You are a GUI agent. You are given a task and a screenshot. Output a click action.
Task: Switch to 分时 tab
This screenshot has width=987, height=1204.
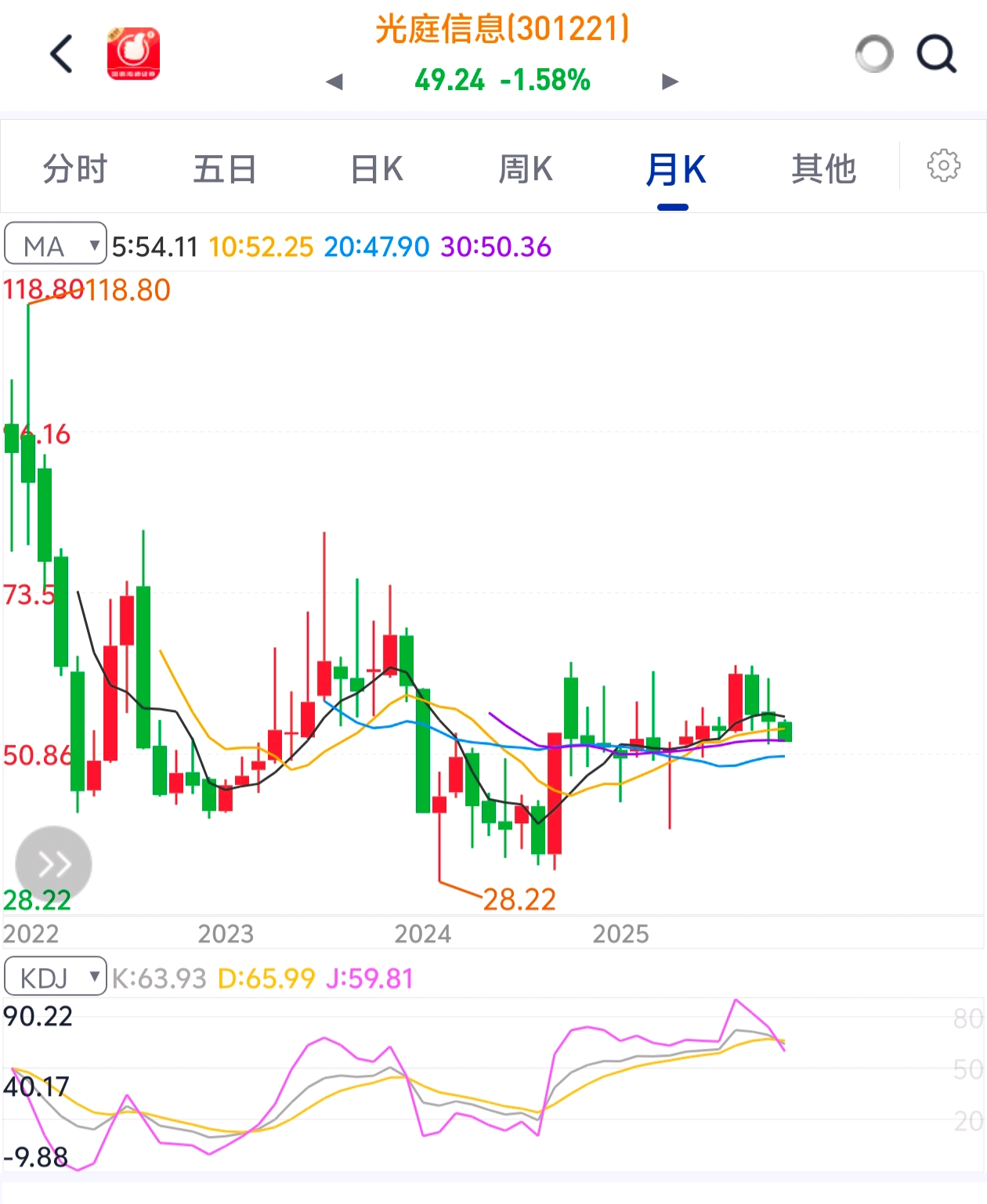pyautogui.click(x=75, y=169)
